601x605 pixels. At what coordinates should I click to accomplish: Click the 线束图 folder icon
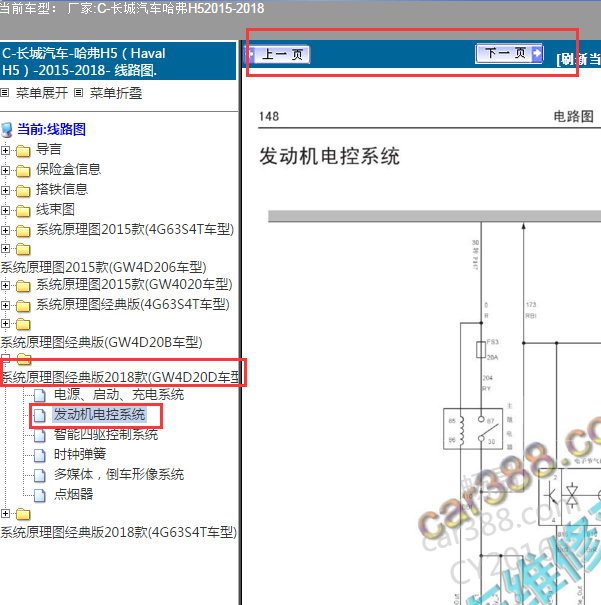(x=23, y=211)
